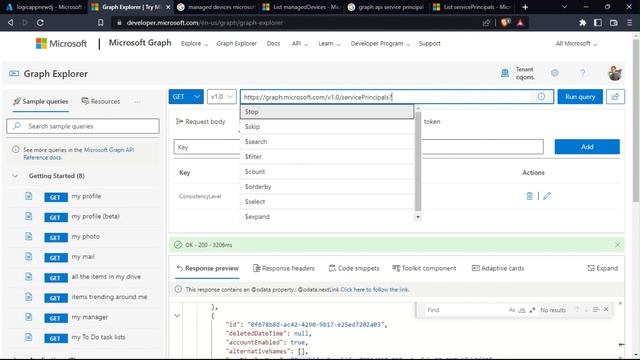
Task: Click the Run query button
Action: 580,97
